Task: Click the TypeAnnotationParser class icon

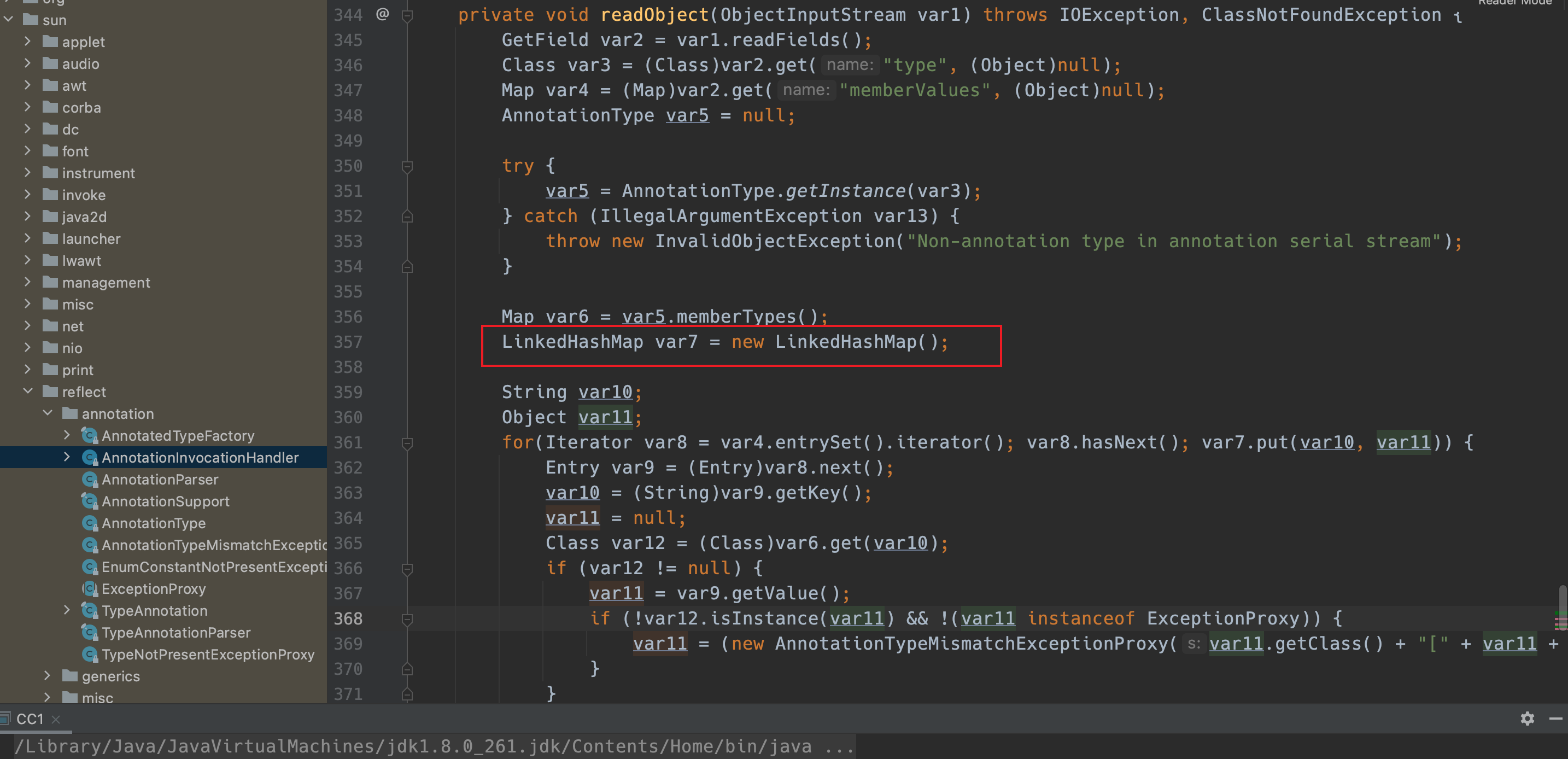Action: (90, 632)
